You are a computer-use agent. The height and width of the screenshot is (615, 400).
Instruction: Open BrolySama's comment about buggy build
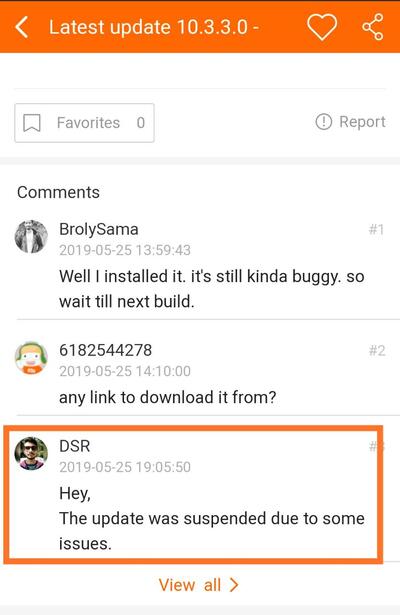pos(212,289)
